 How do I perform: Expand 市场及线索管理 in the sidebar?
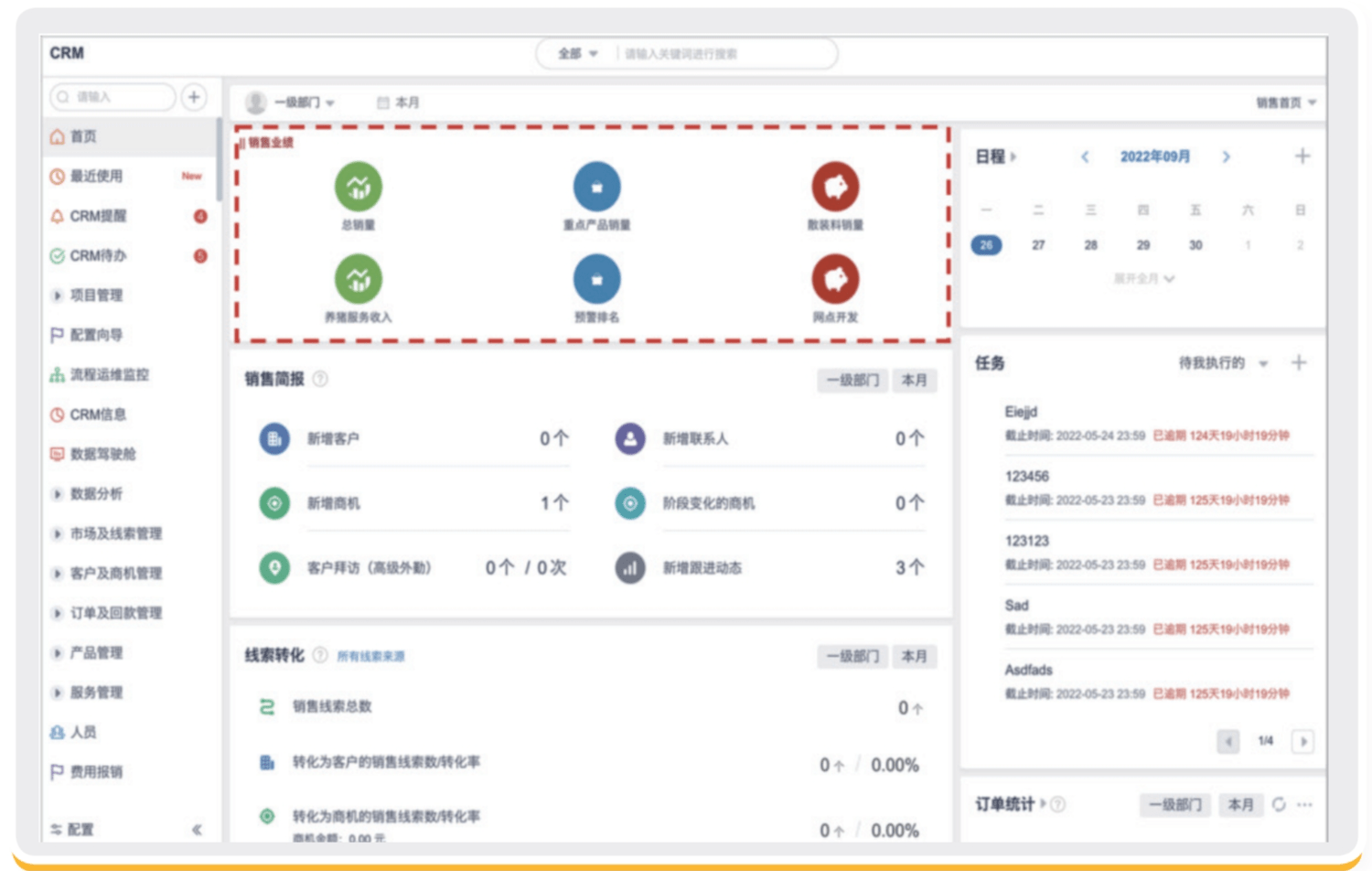point(57,533)
